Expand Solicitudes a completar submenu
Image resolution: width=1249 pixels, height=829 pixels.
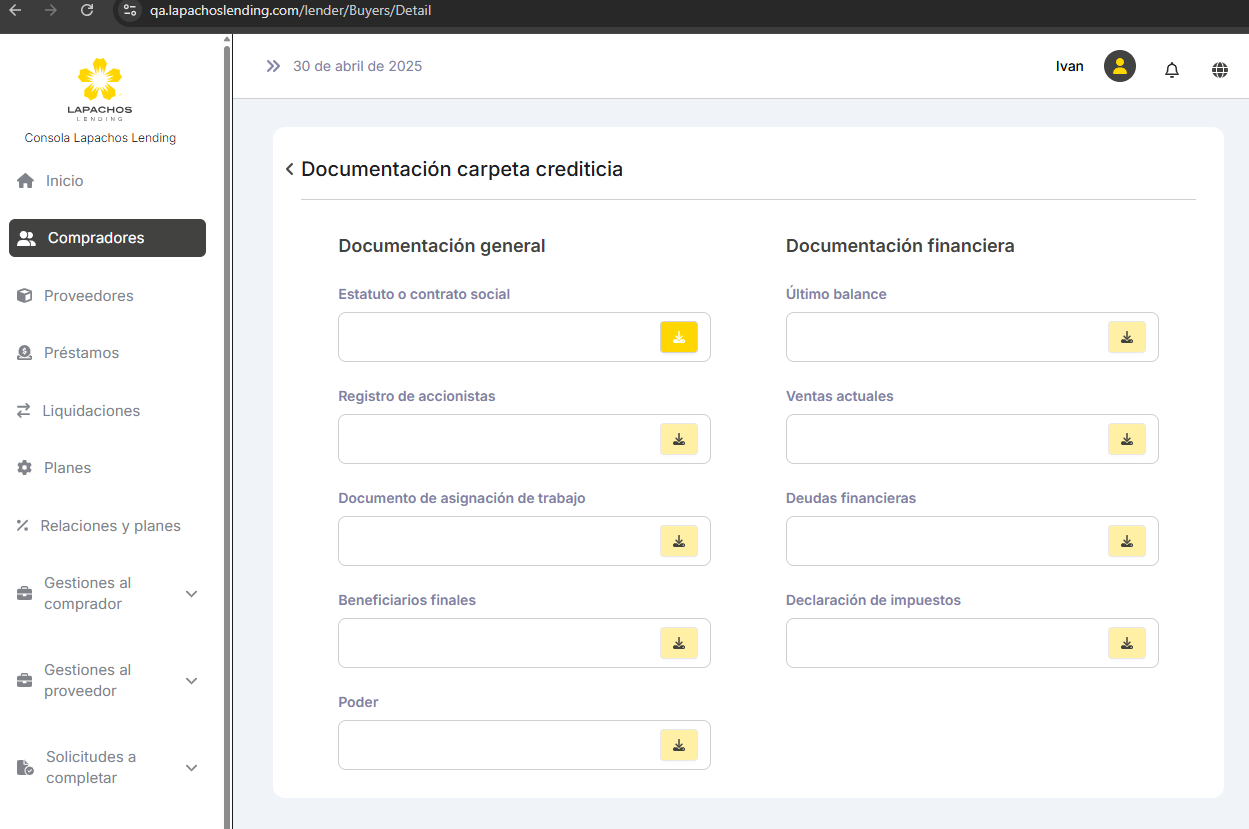pos(192,768)
